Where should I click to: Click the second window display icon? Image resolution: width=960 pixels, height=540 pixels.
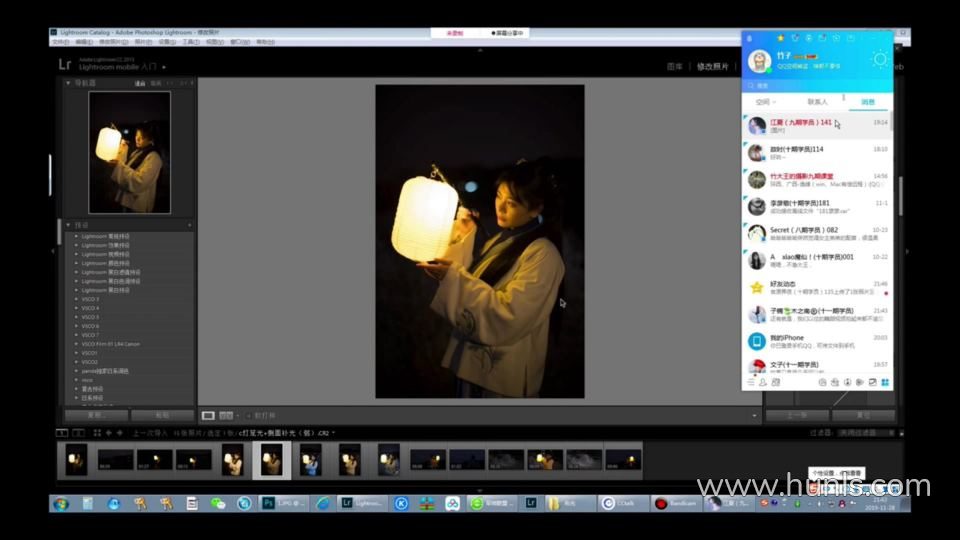pos(78,433)
